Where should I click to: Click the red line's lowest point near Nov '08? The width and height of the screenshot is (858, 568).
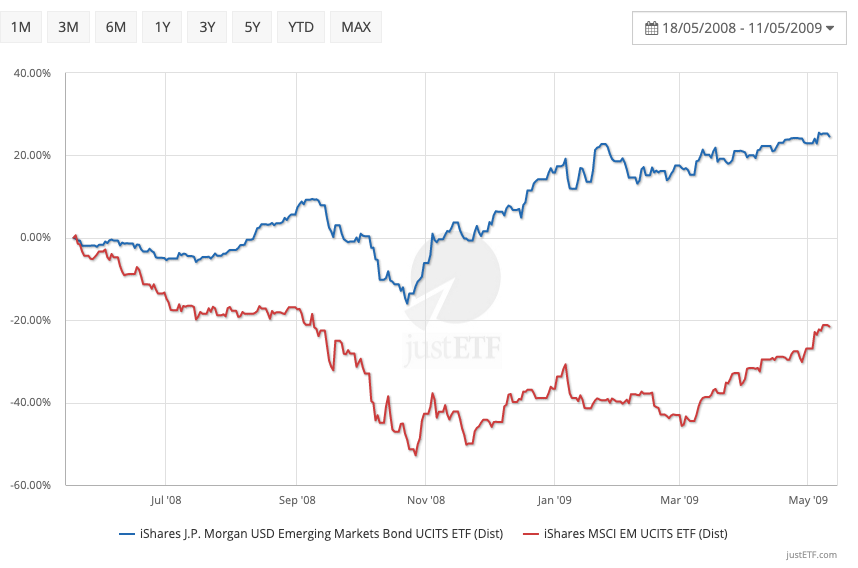(415, 455)
